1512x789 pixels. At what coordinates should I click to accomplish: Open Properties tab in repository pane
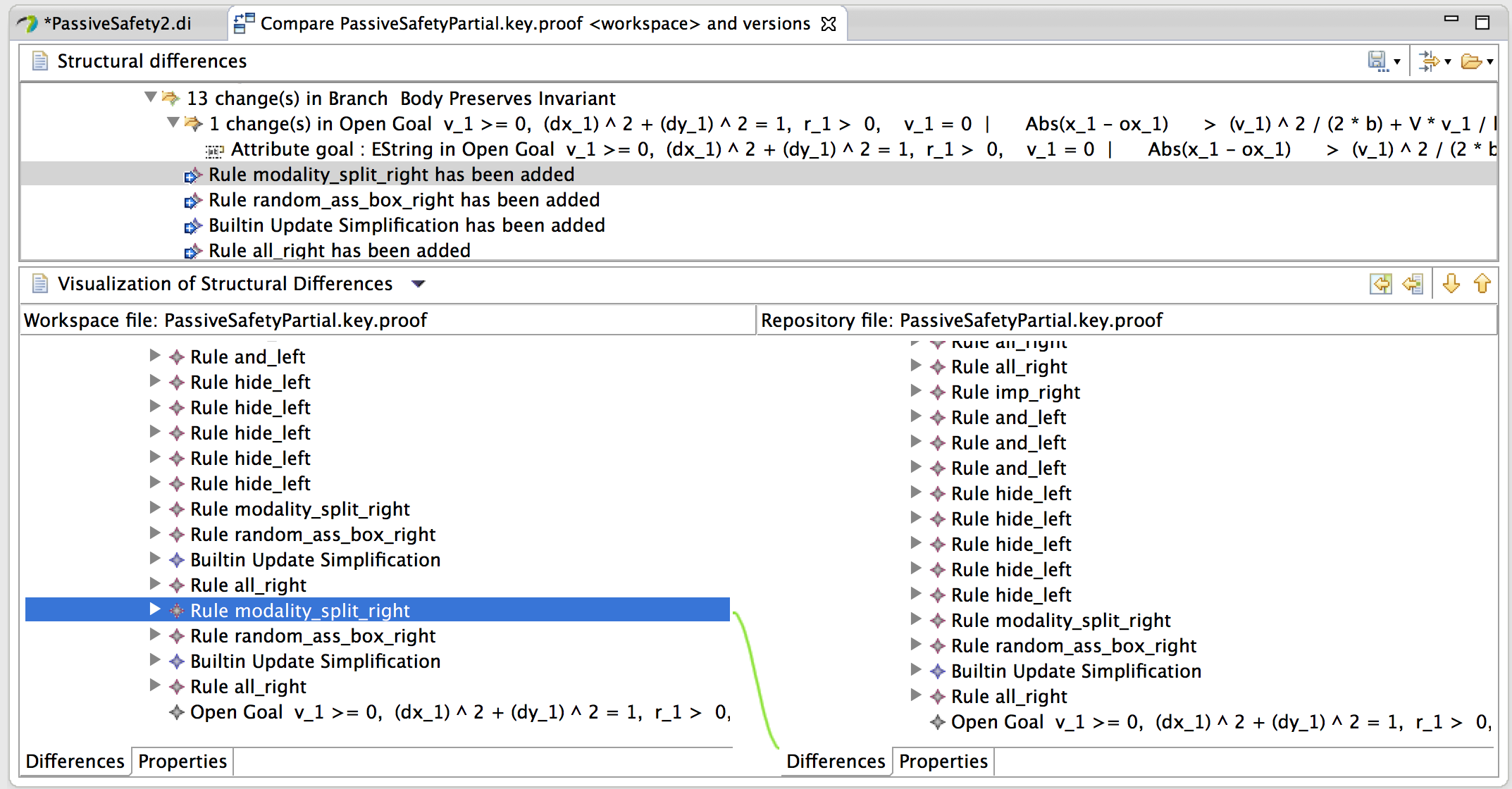943,762
